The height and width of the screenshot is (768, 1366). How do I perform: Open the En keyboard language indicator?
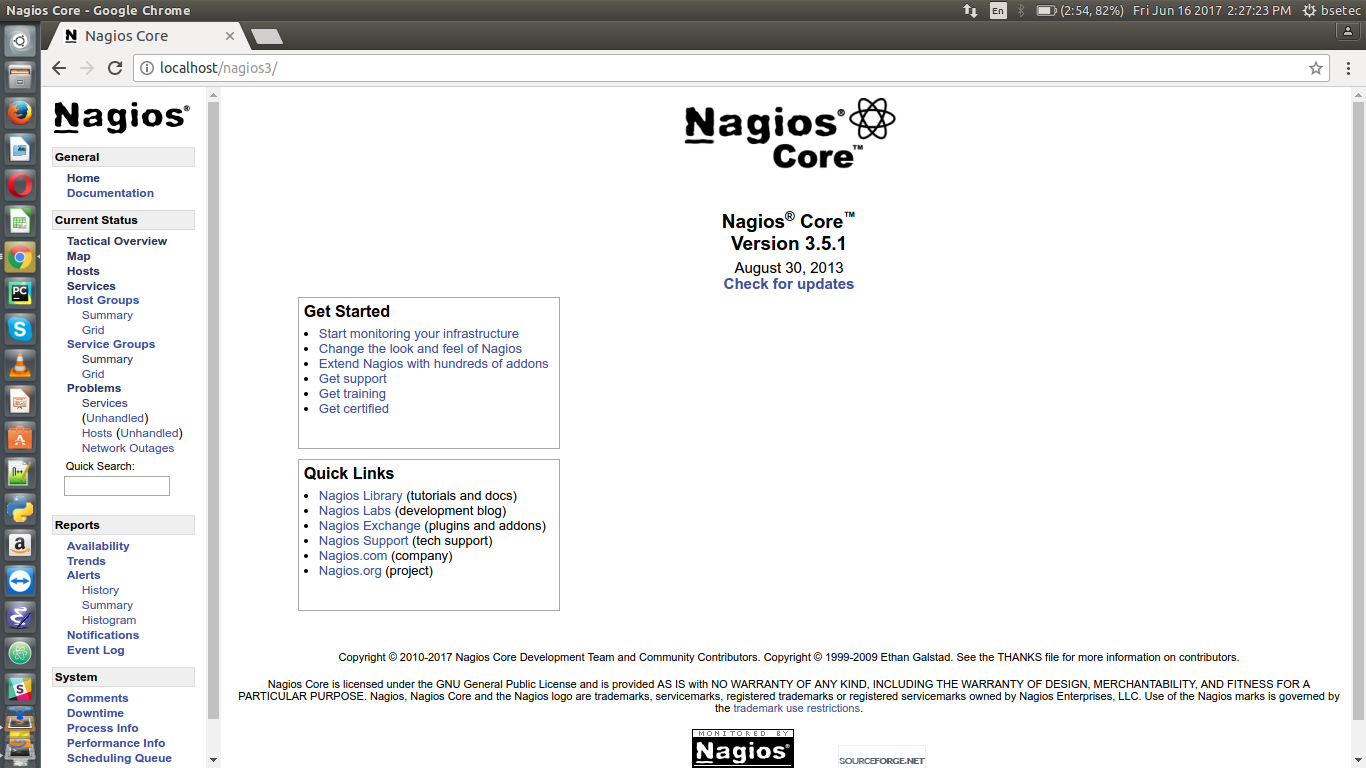click(x=998, y=10)
